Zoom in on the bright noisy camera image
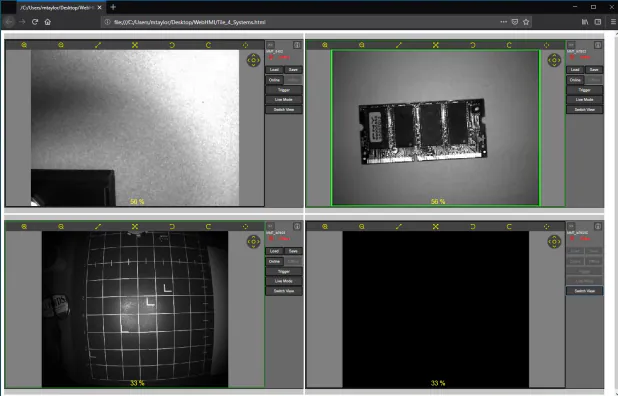618x396 pixels. pyautogui.click(x=24, y=45)
